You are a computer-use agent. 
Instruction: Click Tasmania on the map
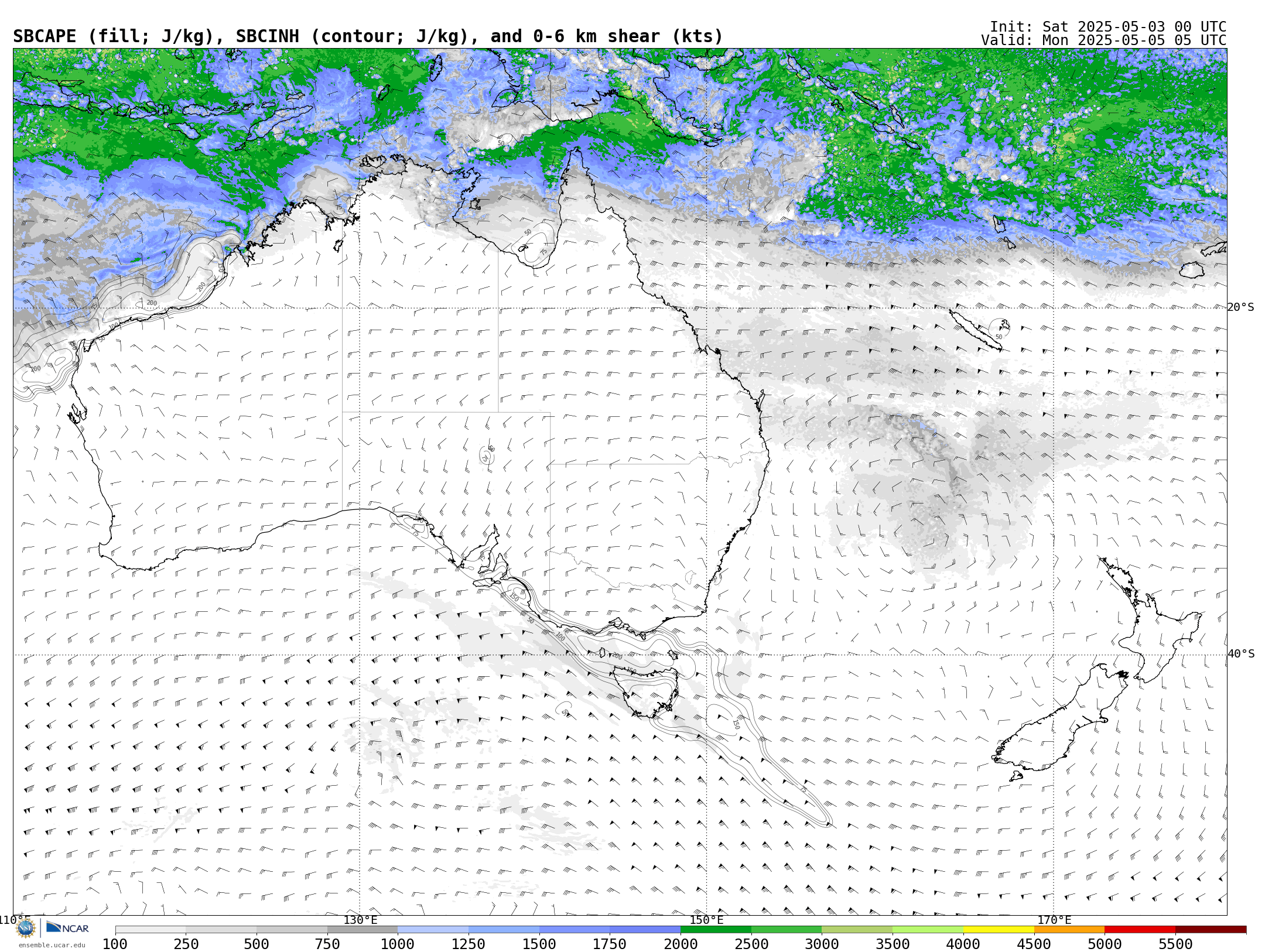[x=647, y=693]
